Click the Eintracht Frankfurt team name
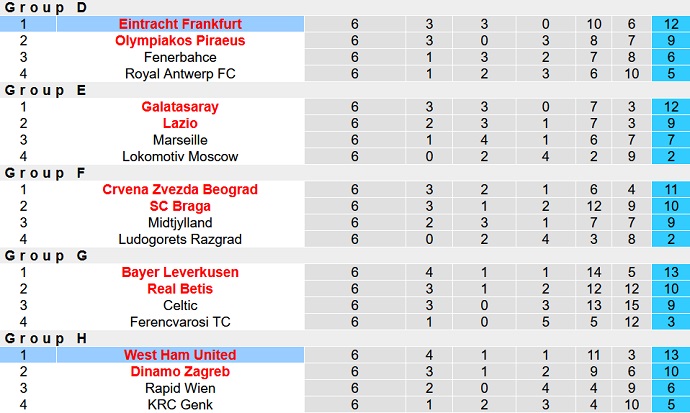The height and width of the screenshot is (413, 690). tap(180, 23)
